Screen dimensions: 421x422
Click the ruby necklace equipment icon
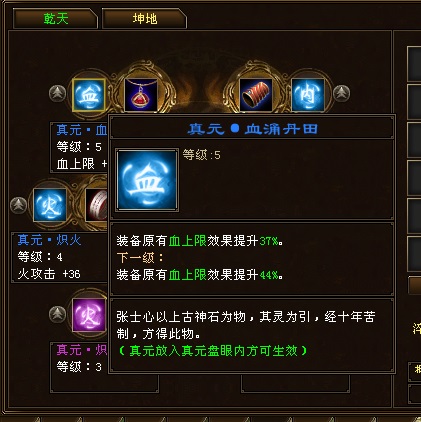[141, 95]
